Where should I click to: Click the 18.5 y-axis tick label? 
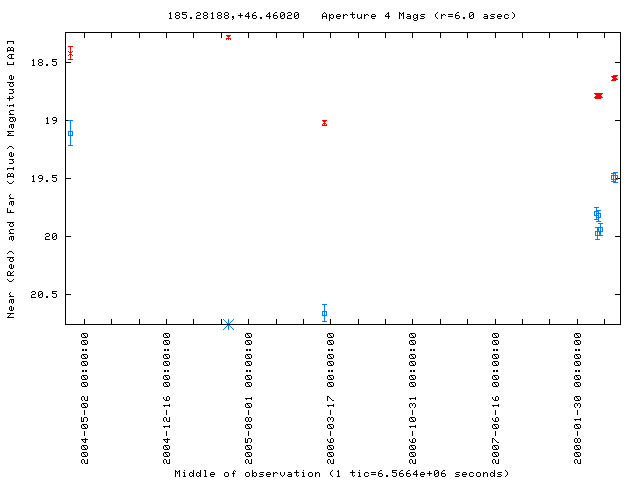click(44, 62)
